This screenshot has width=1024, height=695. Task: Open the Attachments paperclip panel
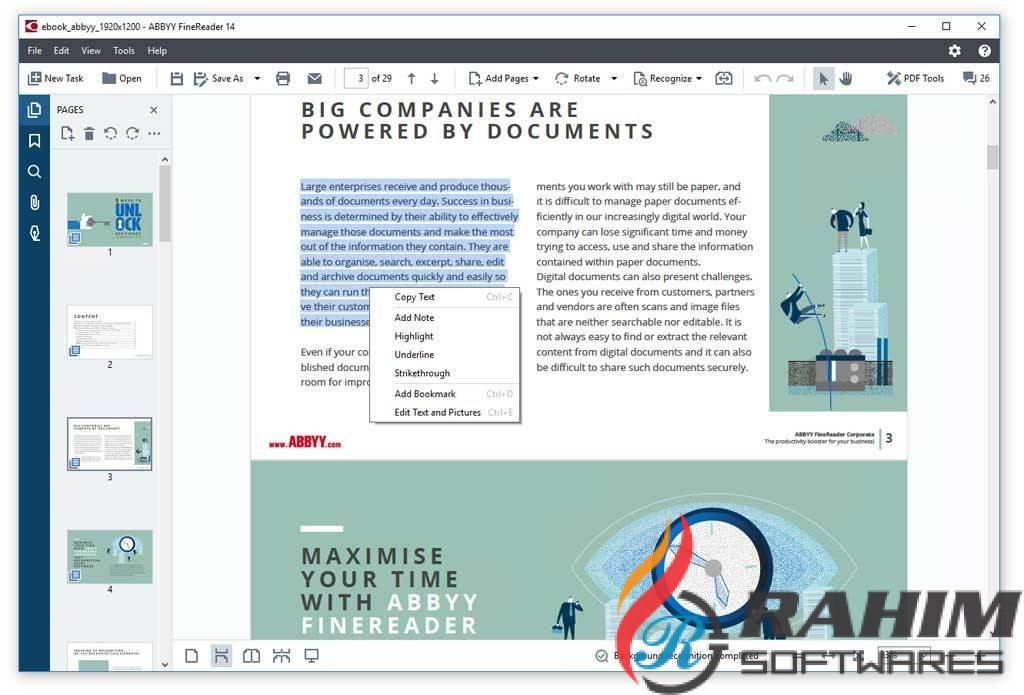[34, 203]
